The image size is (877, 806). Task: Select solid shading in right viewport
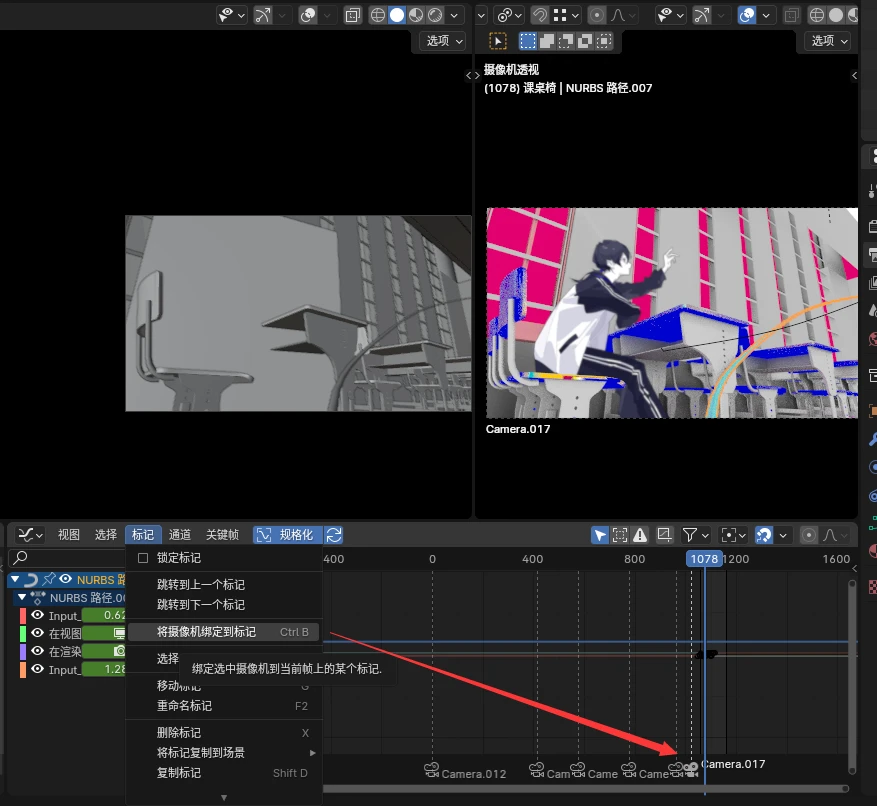(836, 15)
